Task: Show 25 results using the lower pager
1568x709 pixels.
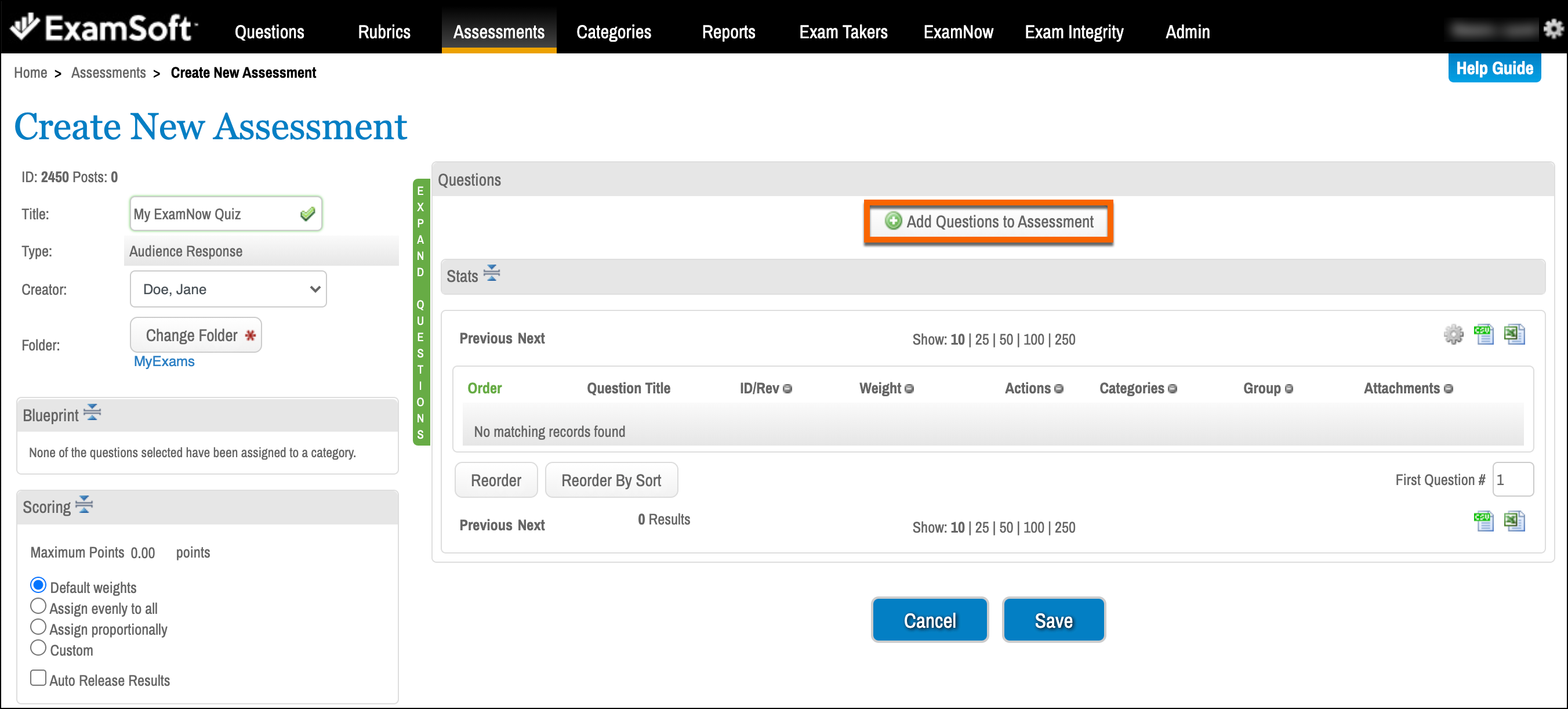Action: 982,527
